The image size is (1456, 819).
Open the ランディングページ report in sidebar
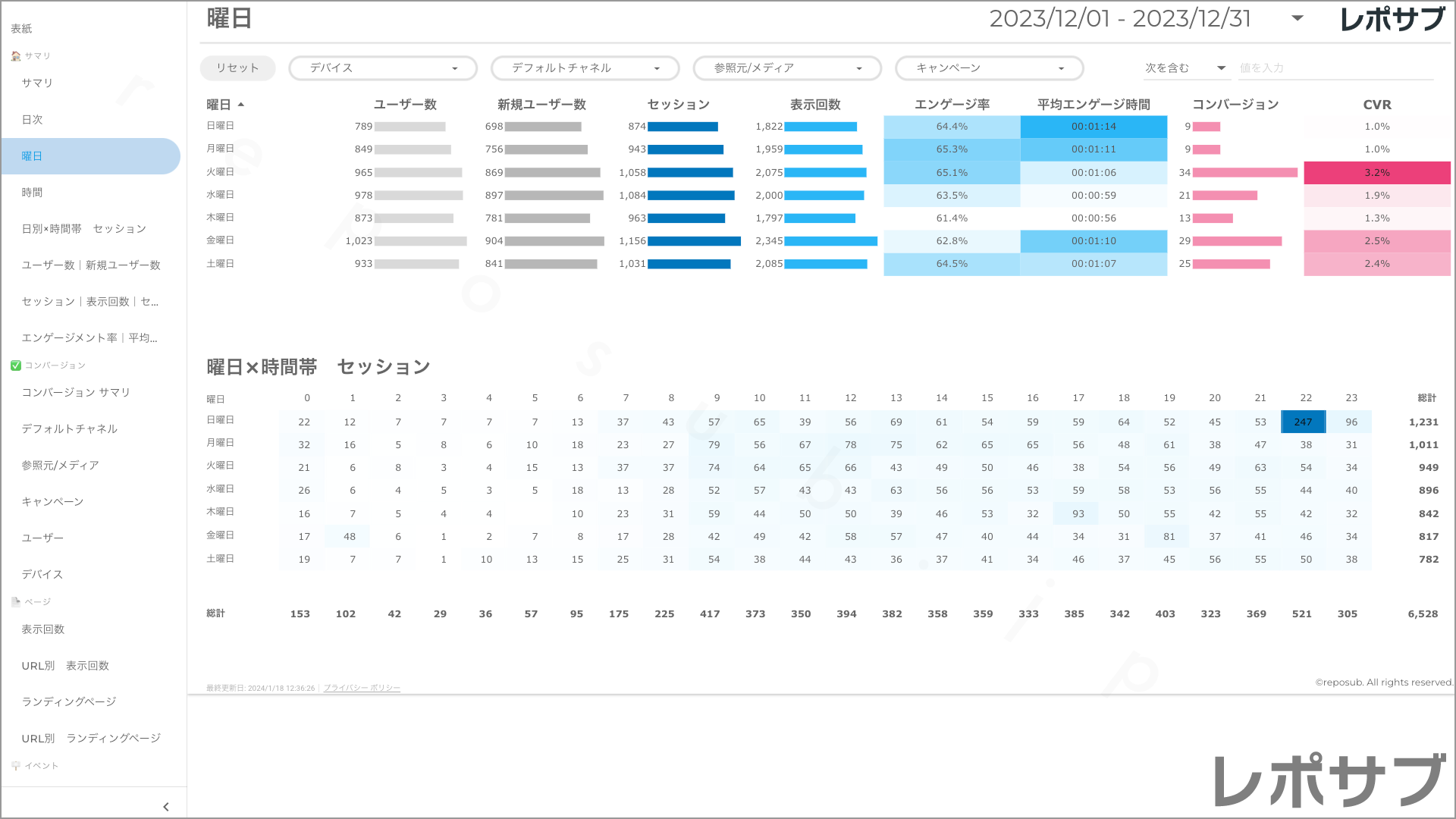[x=69, y=702]
